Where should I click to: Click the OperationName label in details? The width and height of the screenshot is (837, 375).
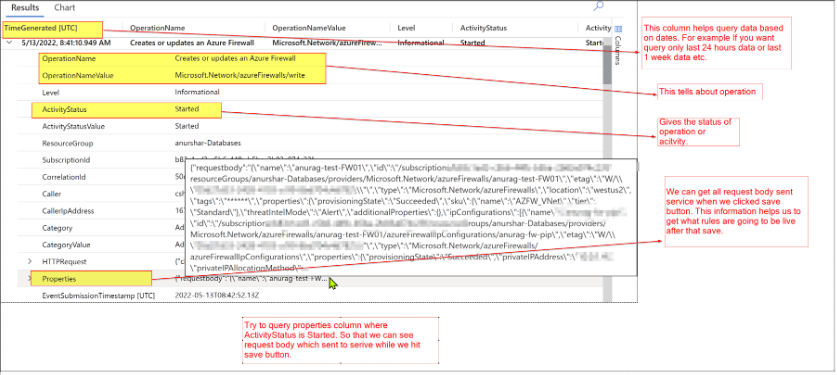point(69,59)
